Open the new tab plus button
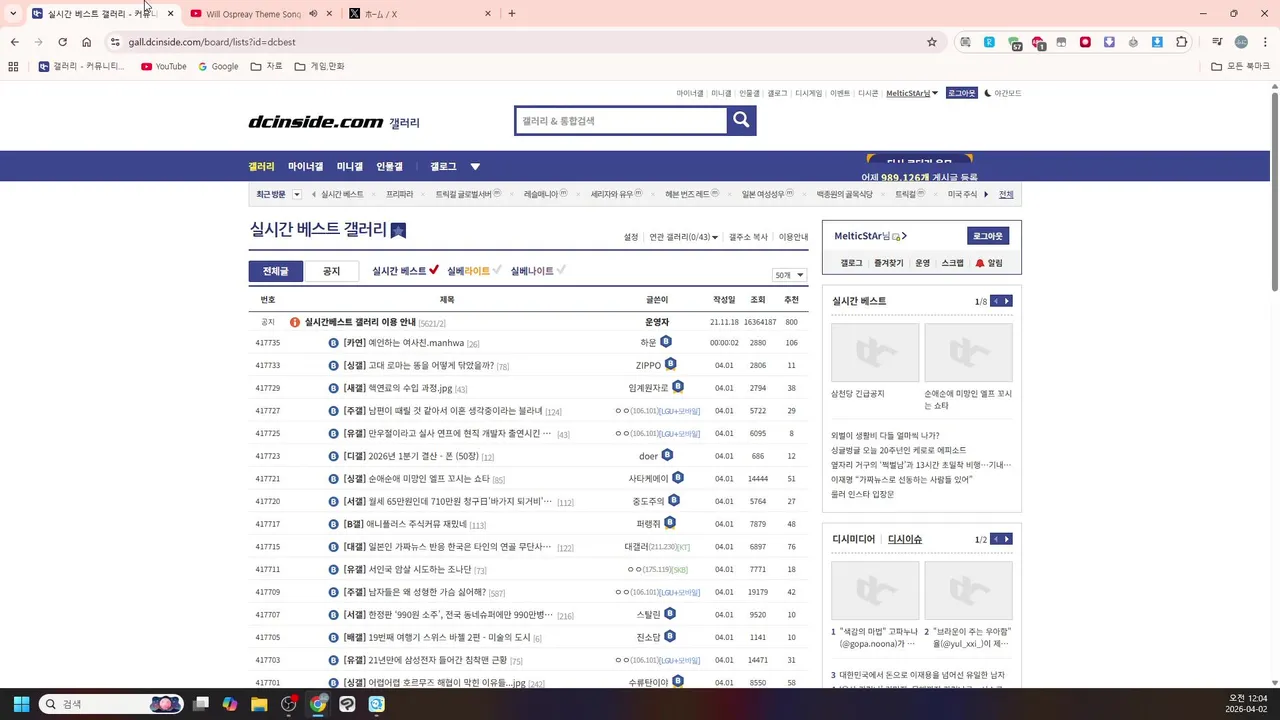1280x720 pixels. 512,14
